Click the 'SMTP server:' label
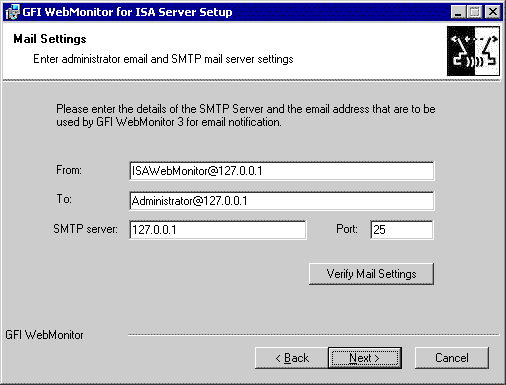The image size is (506, 385). (x=85, y=229)
